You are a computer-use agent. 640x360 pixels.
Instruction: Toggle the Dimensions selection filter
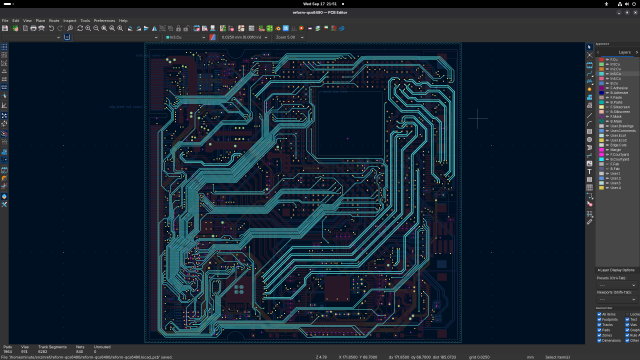(600, 340)
